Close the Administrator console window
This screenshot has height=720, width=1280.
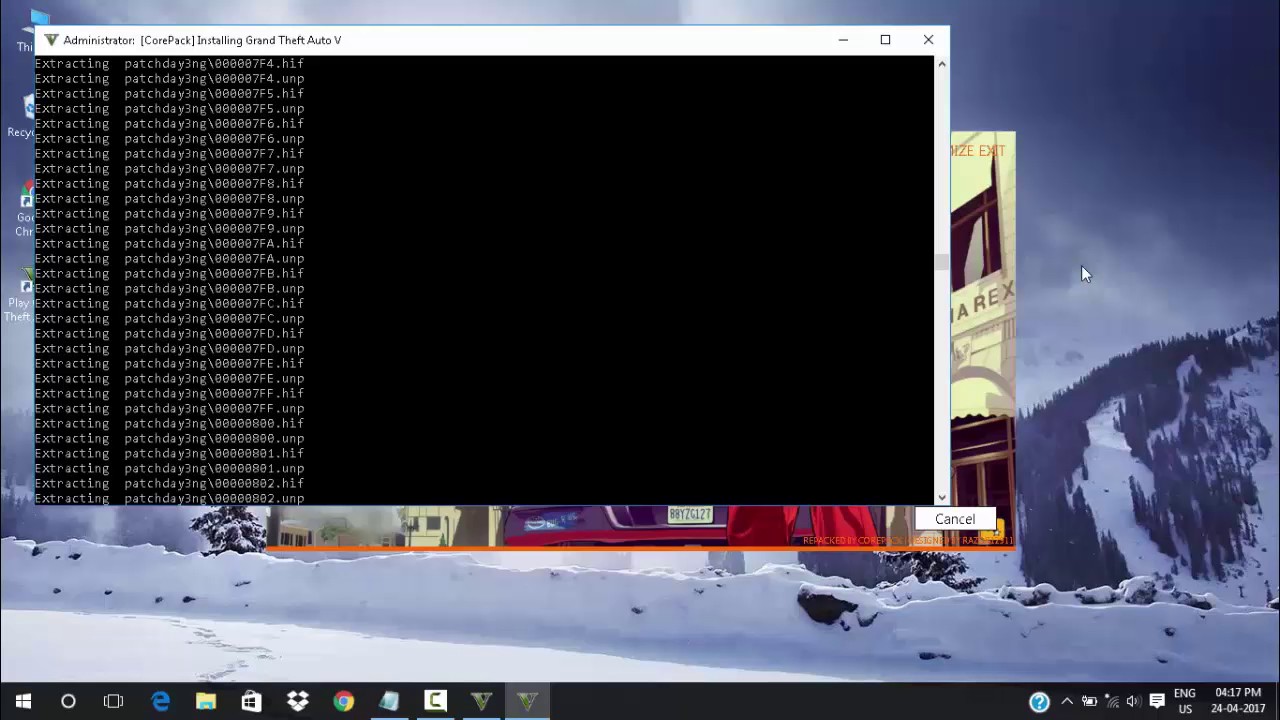click(x=928, y=40)
